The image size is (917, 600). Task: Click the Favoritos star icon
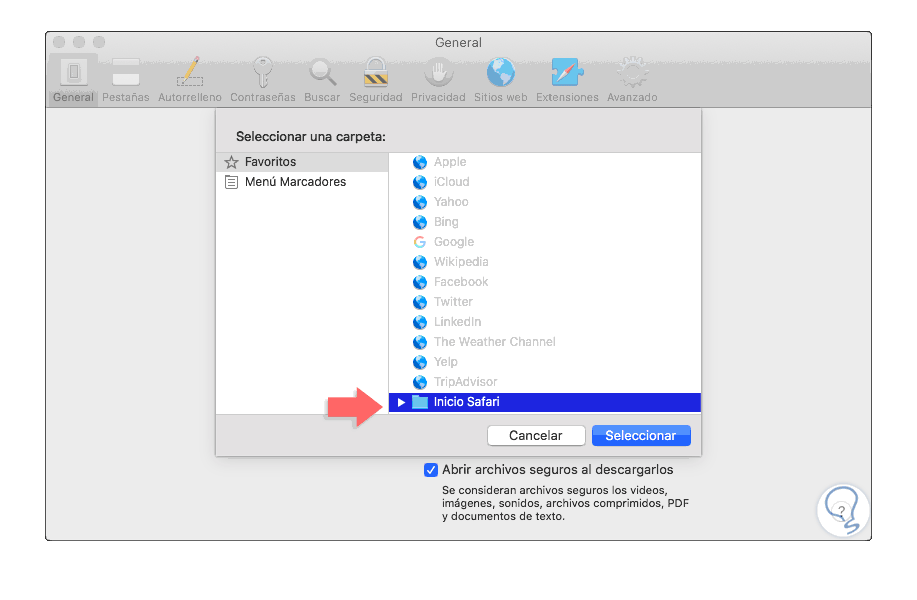click(x=232, y=162)
